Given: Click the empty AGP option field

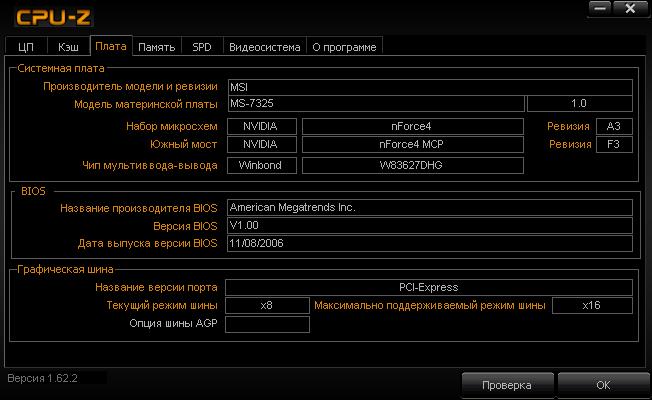Looking at the screenshot, I should tap(267, 324).
